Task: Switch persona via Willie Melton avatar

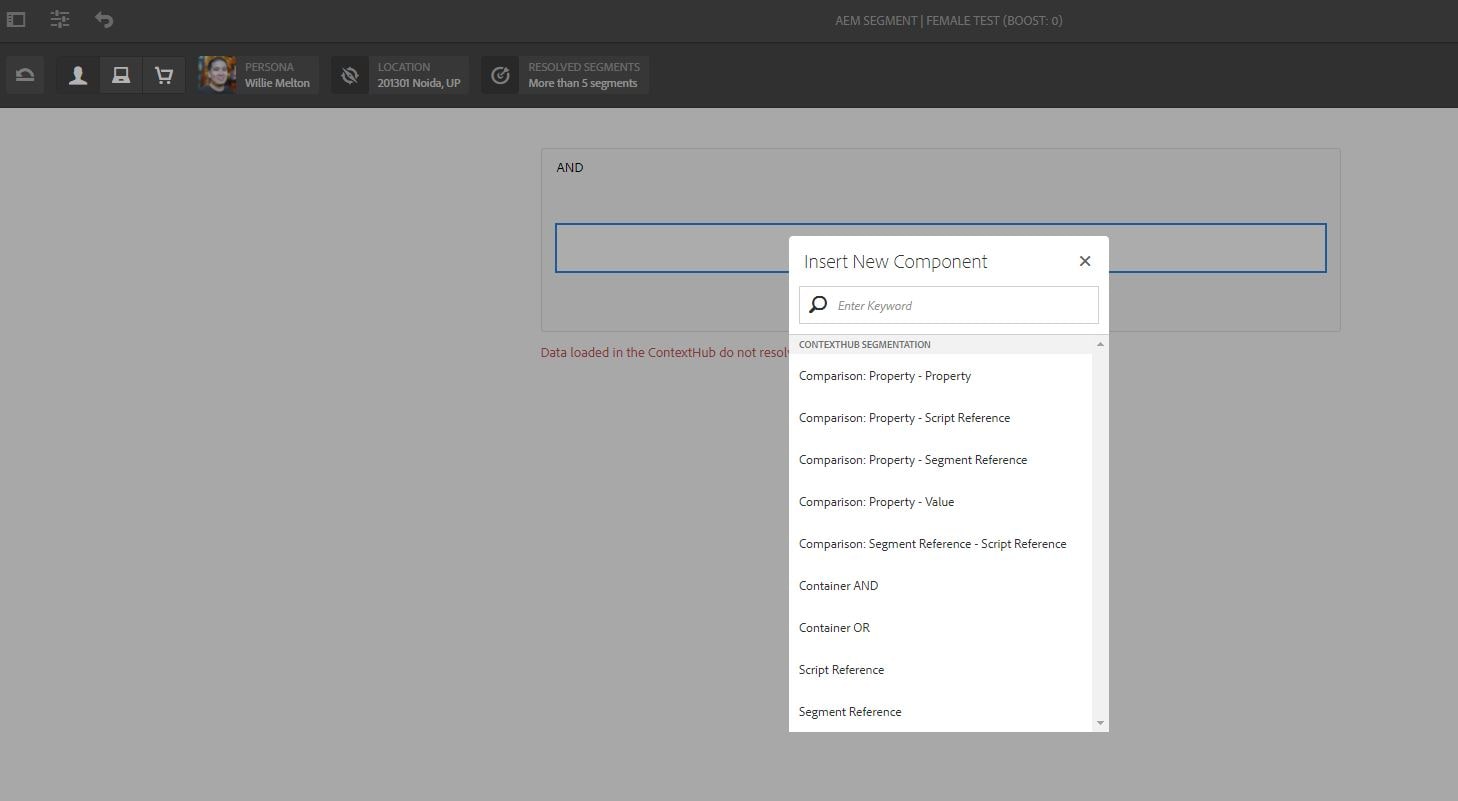Action: 217,74
